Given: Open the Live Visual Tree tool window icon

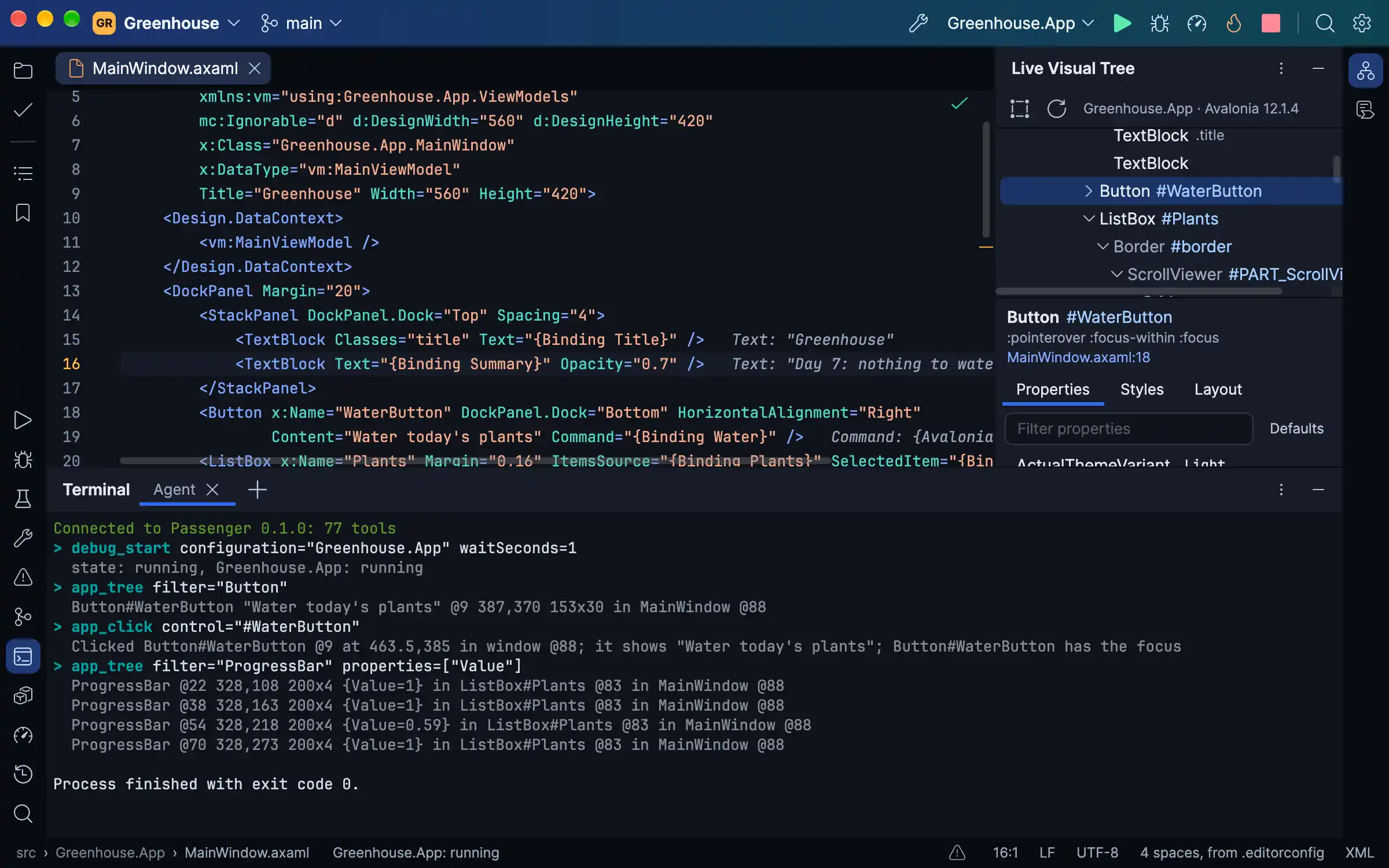Looking at the screenshot, I should point(1365,71).
